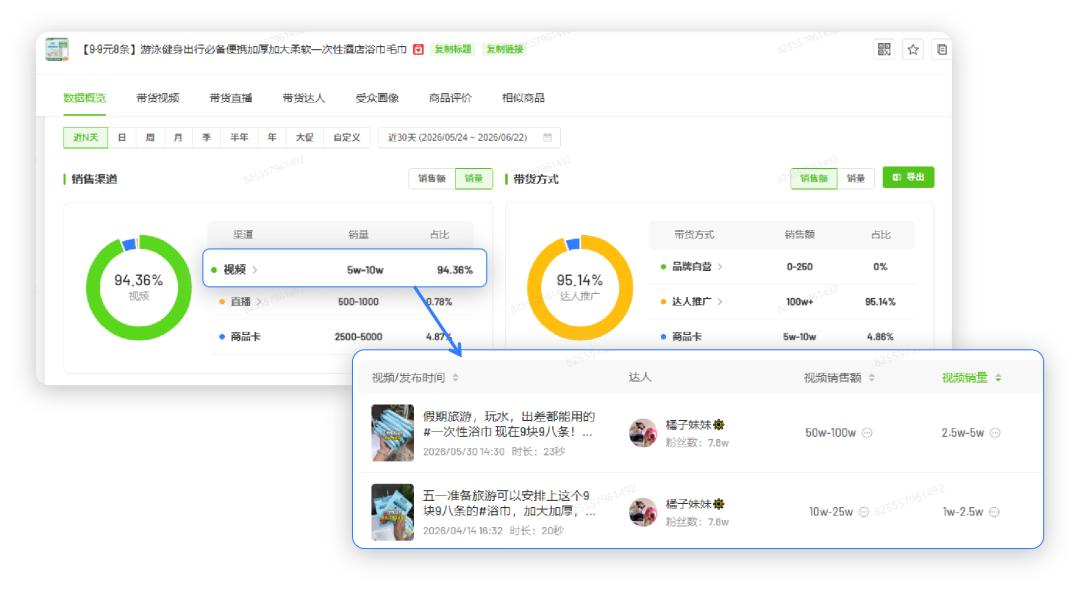Open 橘子妹妹 avatar in the 2026/05/30 video row
1080x589 pixels.
tap(643, 433)
